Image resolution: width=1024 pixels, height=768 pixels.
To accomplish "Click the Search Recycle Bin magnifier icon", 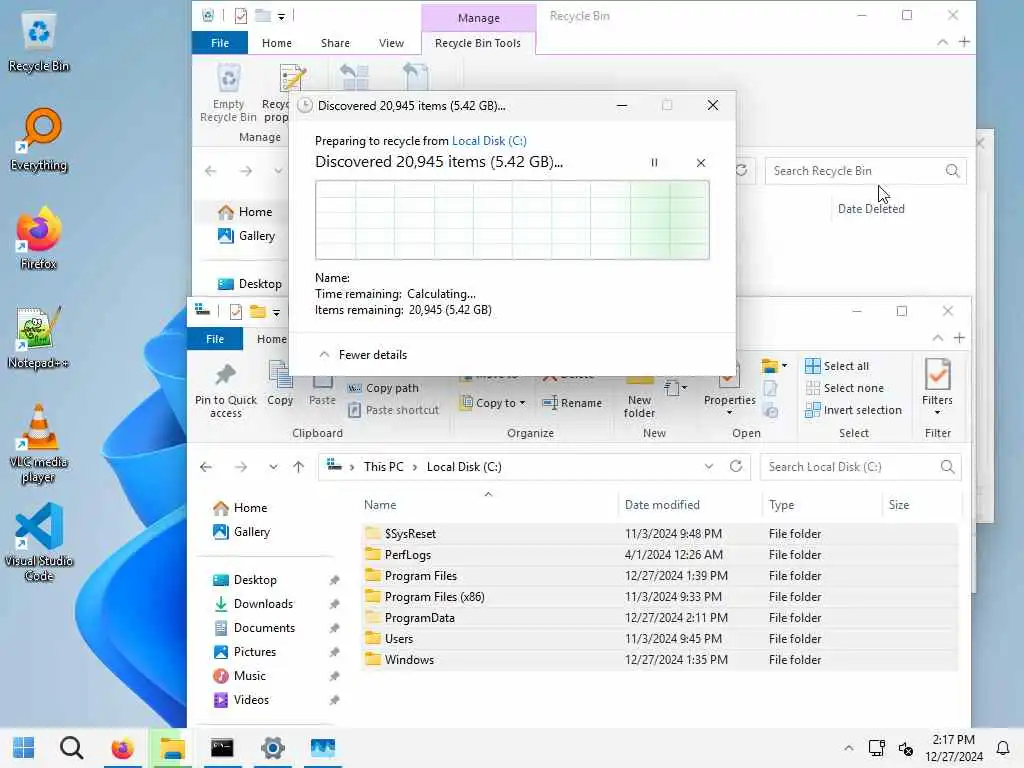I will [952, 171].
